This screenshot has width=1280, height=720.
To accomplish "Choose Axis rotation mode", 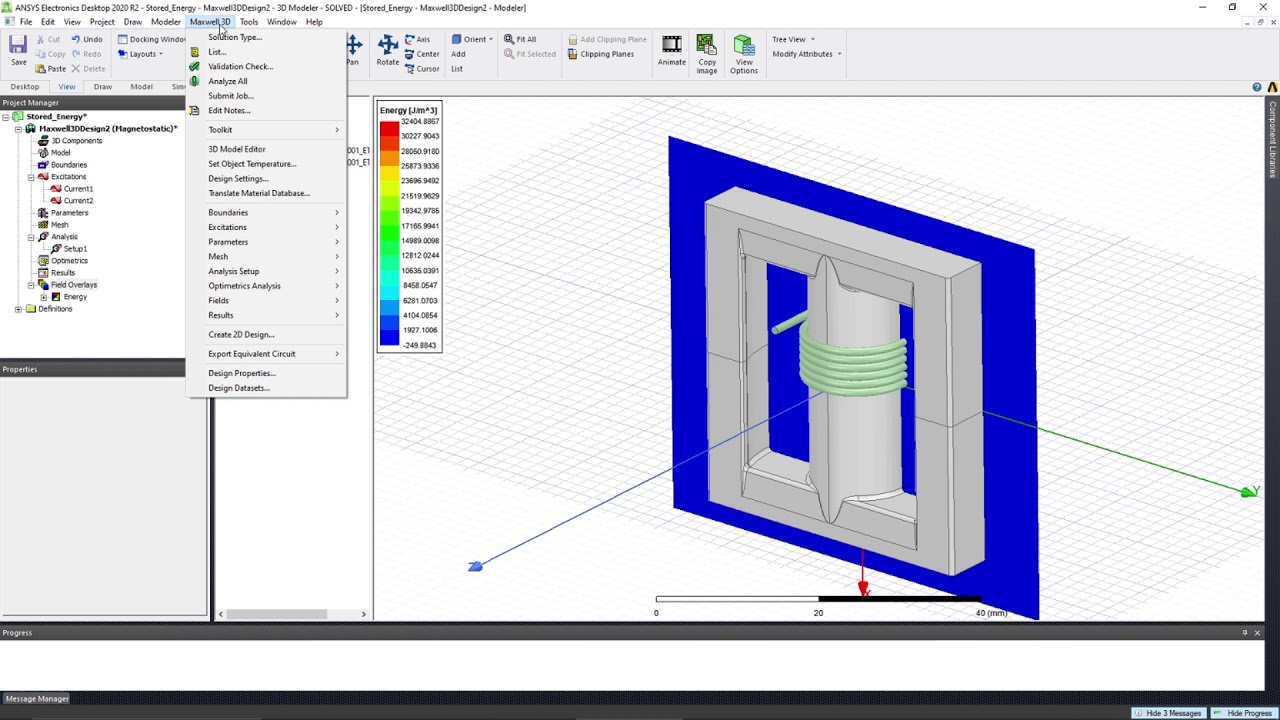I will pyautogui.click(x=417, y=39).
